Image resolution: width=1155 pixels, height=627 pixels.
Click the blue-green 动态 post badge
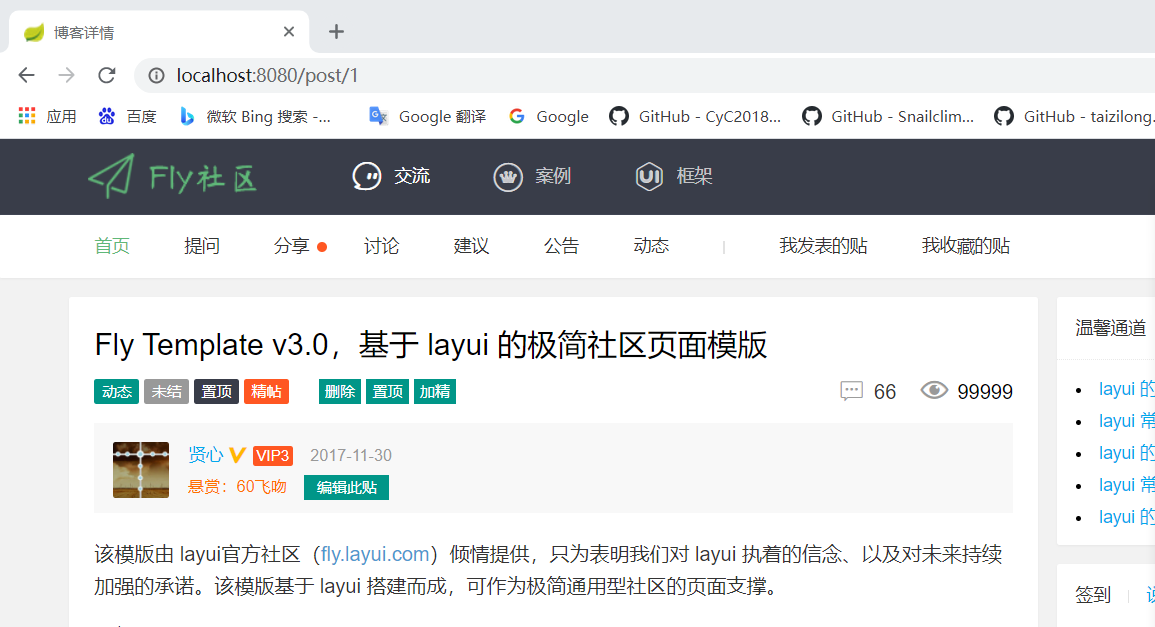116,392
